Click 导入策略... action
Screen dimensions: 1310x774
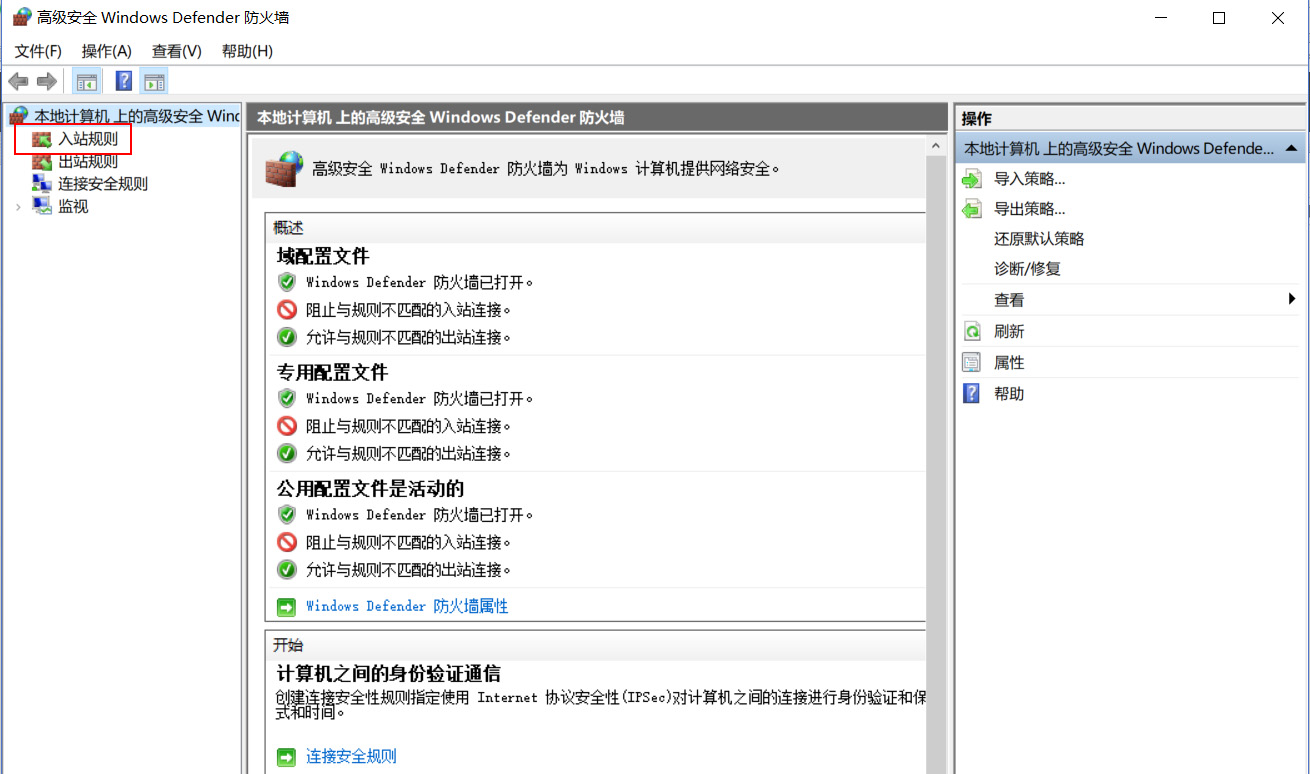point(1029,179)
